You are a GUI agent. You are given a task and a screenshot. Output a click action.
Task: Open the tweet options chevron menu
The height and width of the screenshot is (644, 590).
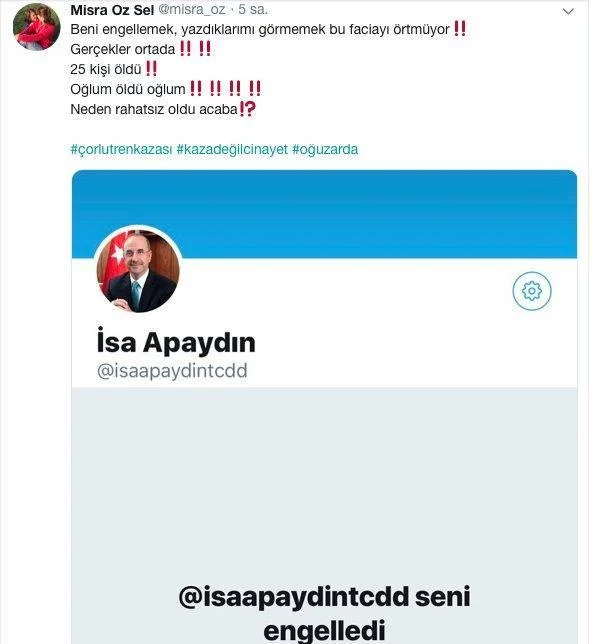click(568, 12)
